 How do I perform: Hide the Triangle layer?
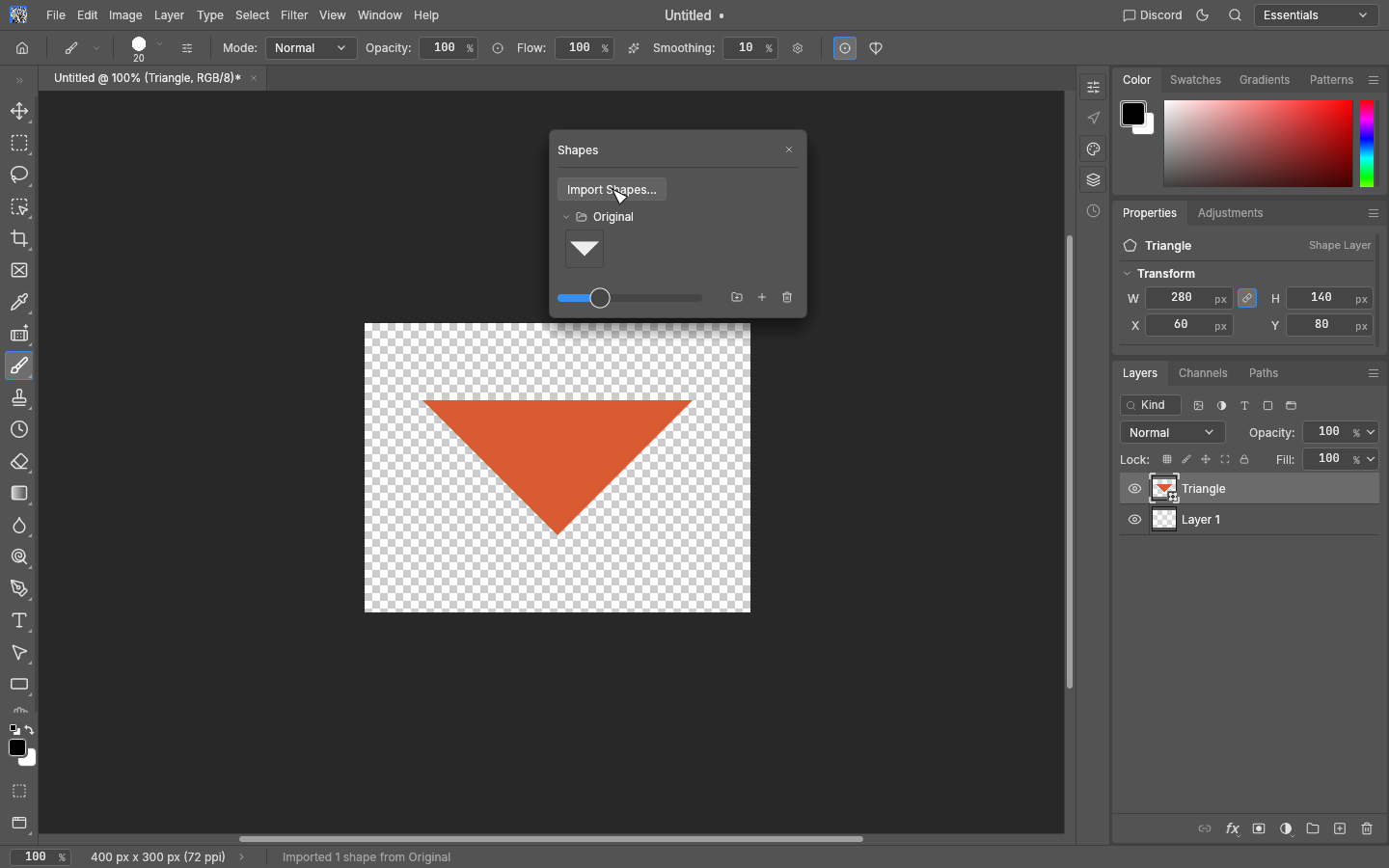(x=1134, y=489)
